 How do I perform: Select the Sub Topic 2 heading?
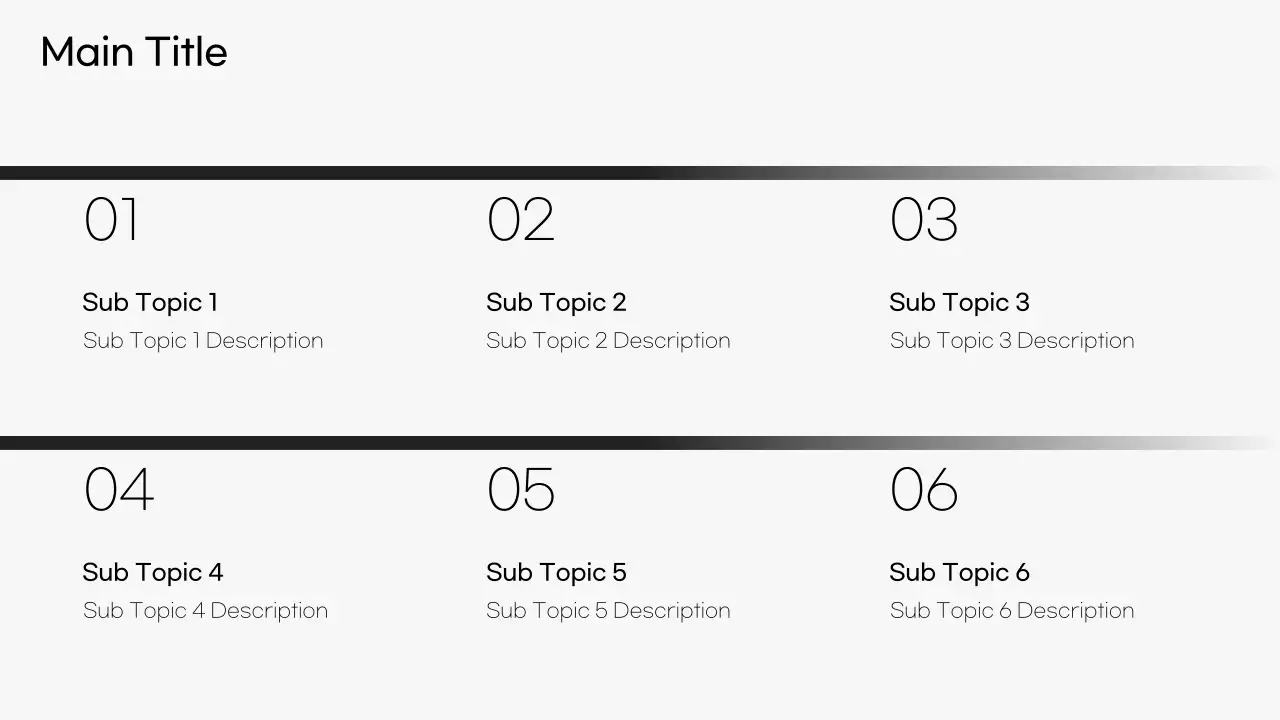[x=556, y=302]
